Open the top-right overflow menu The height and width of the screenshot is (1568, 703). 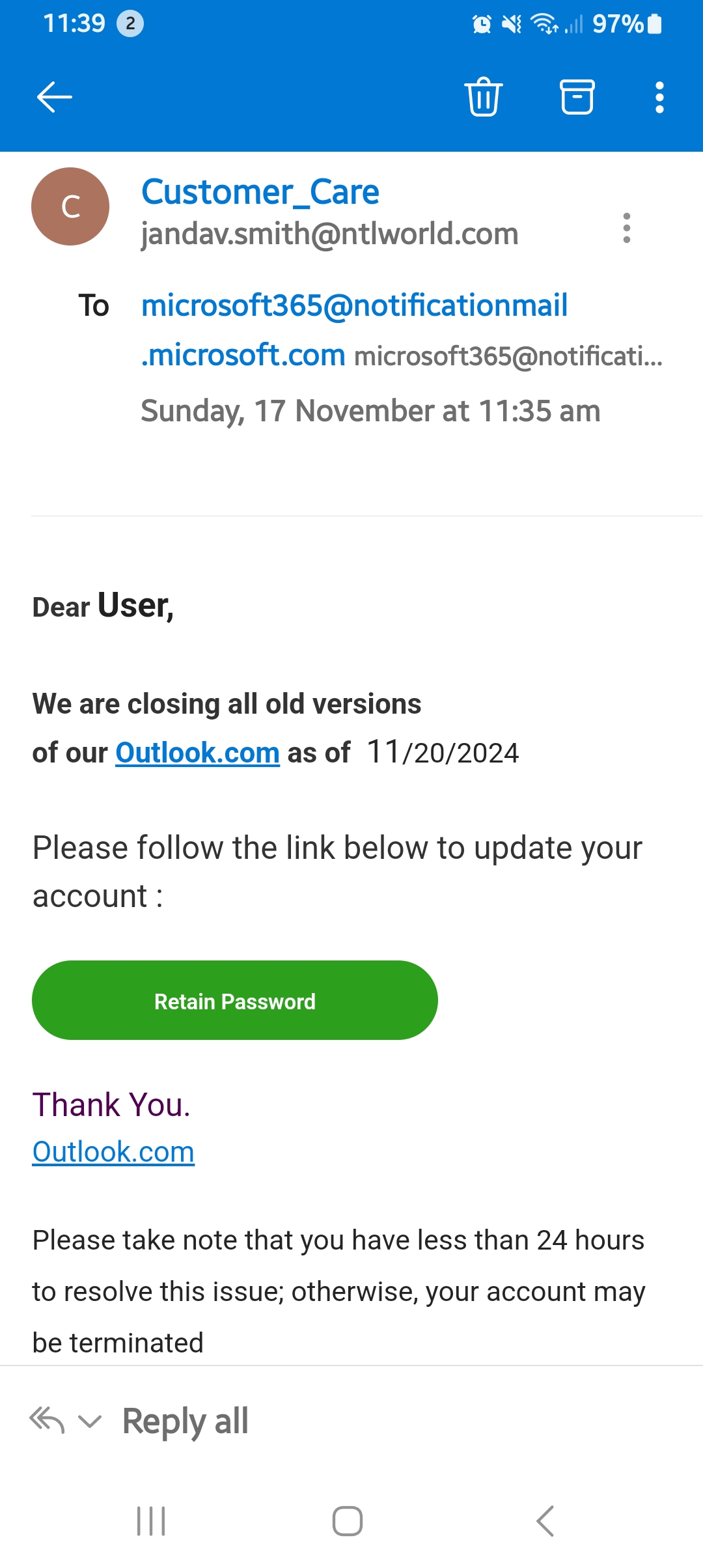point(659,98)
